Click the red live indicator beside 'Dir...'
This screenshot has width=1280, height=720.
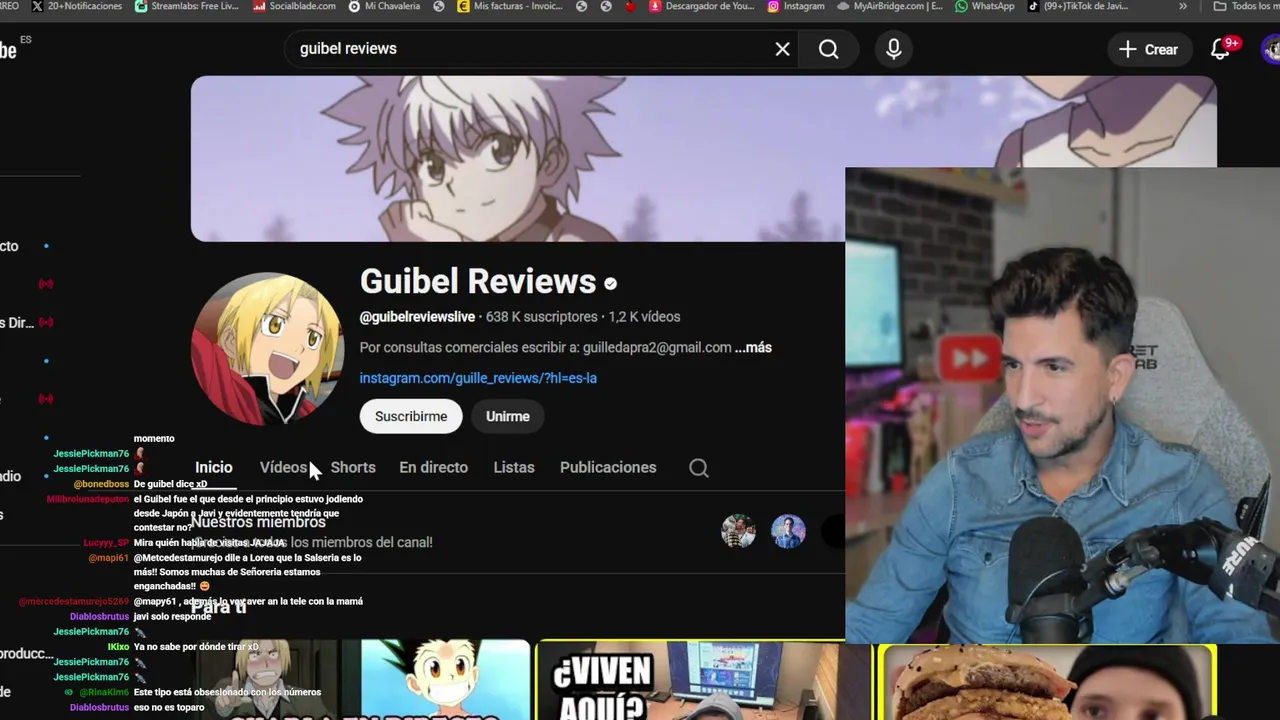(x=45, y=323)
